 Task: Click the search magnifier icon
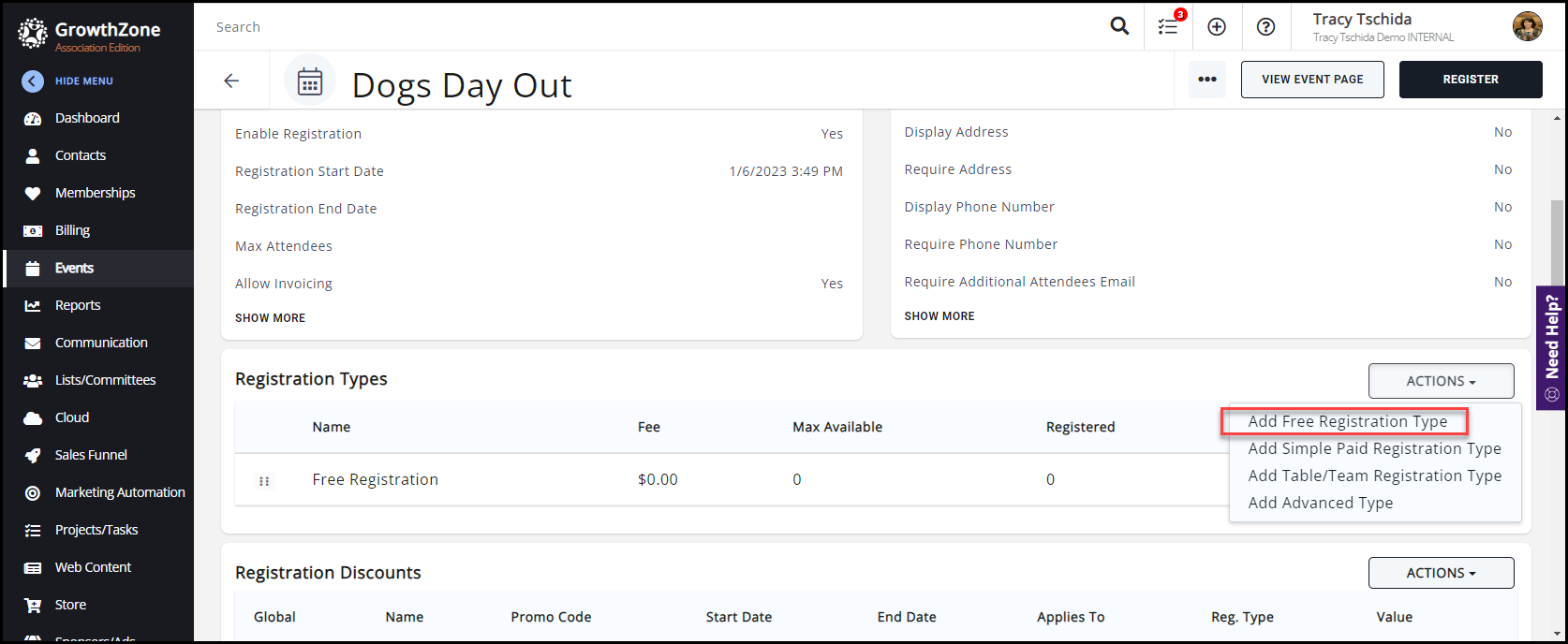[x=1119, y=26]
